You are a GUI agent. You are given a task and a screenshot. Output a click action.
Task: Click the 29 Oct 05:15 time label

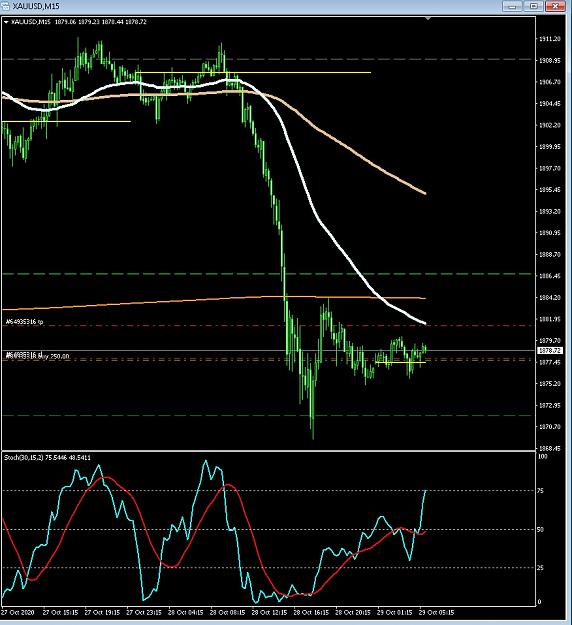(437, 612)
